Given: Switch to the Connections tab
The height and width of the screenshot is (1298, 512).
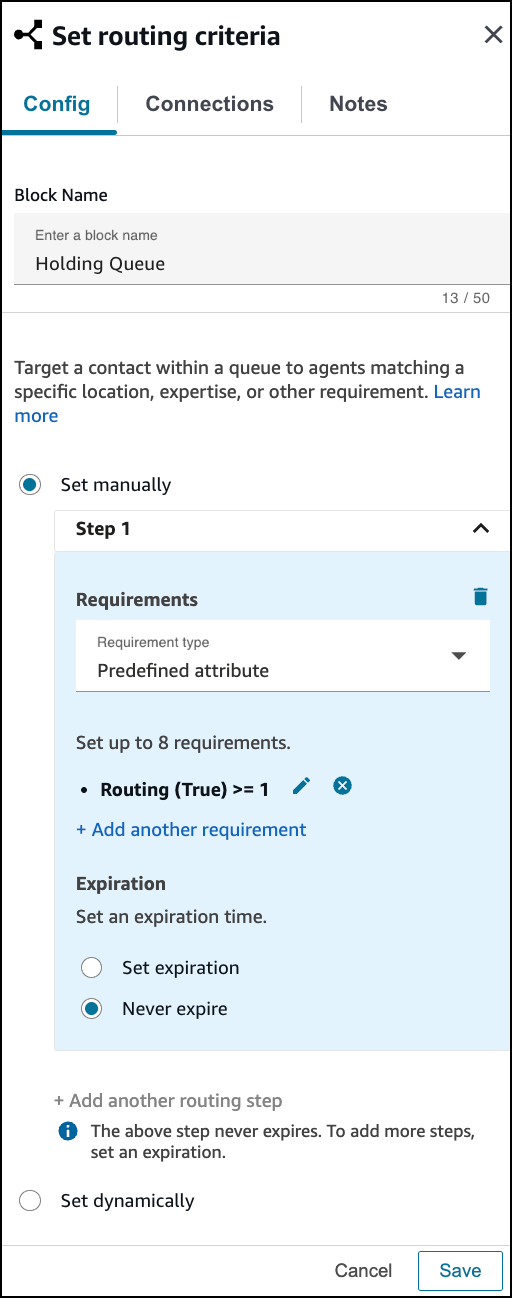Looking at the screenshot, I should click(x=209, y=104).
